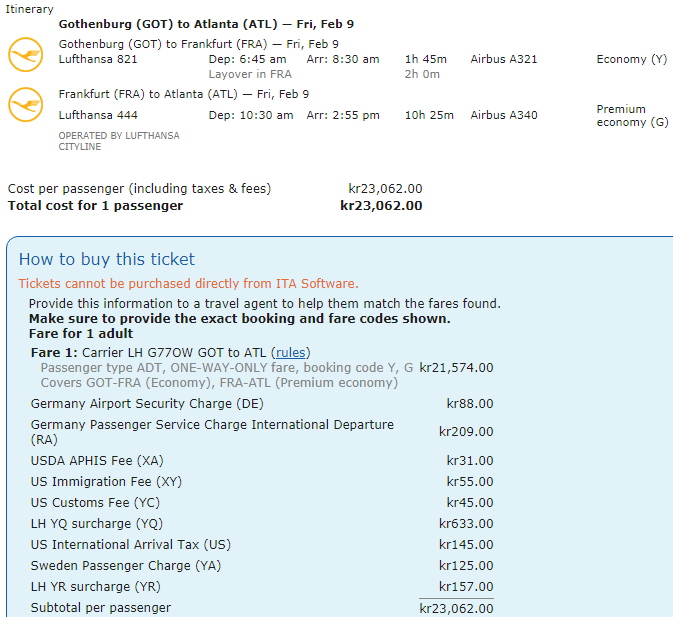Click 'Make sure to provide the exact booking' text
This screenshot has width=673, height=617.
[x=239, y=319]
